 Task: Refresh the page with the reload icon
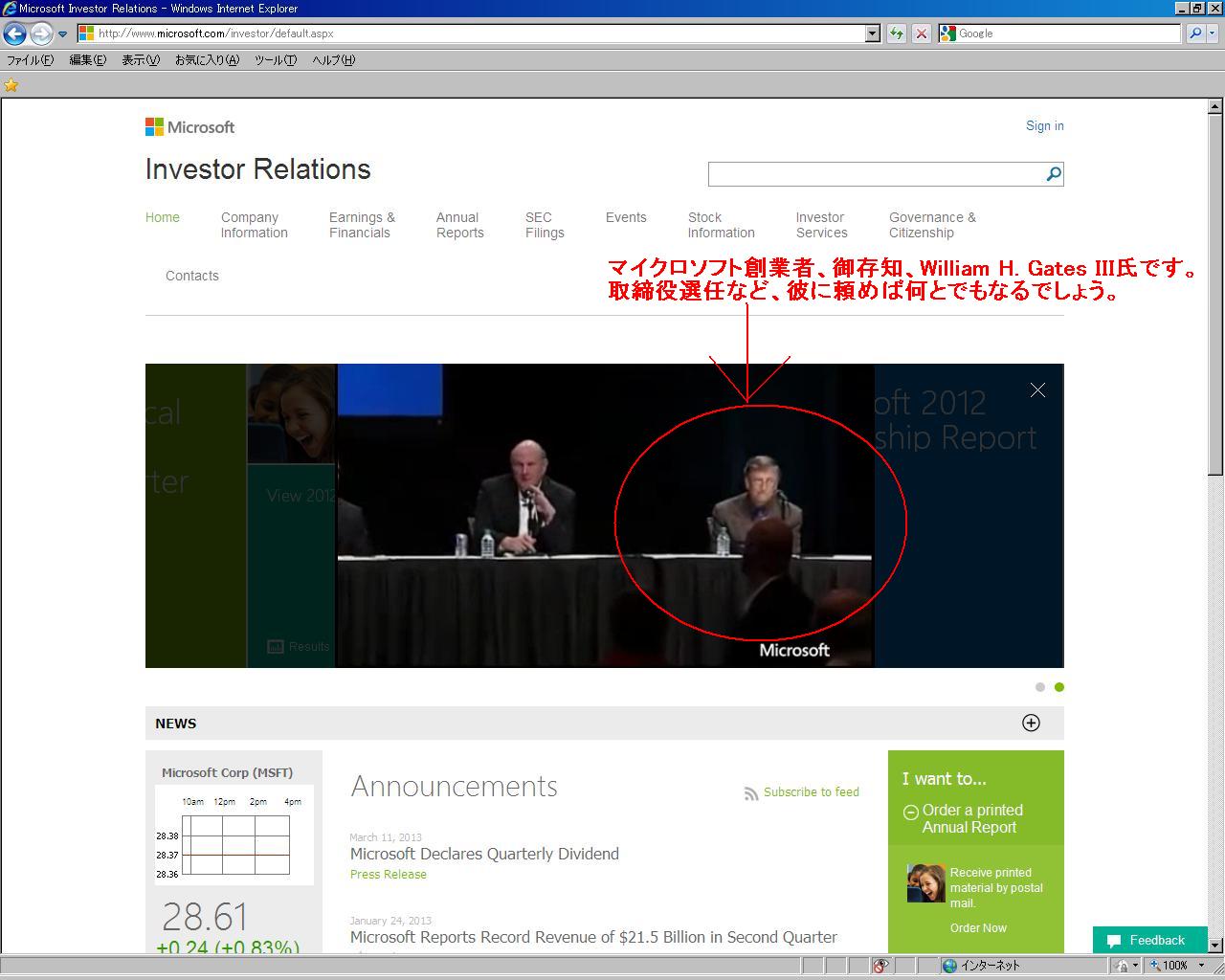pos(897,33)
